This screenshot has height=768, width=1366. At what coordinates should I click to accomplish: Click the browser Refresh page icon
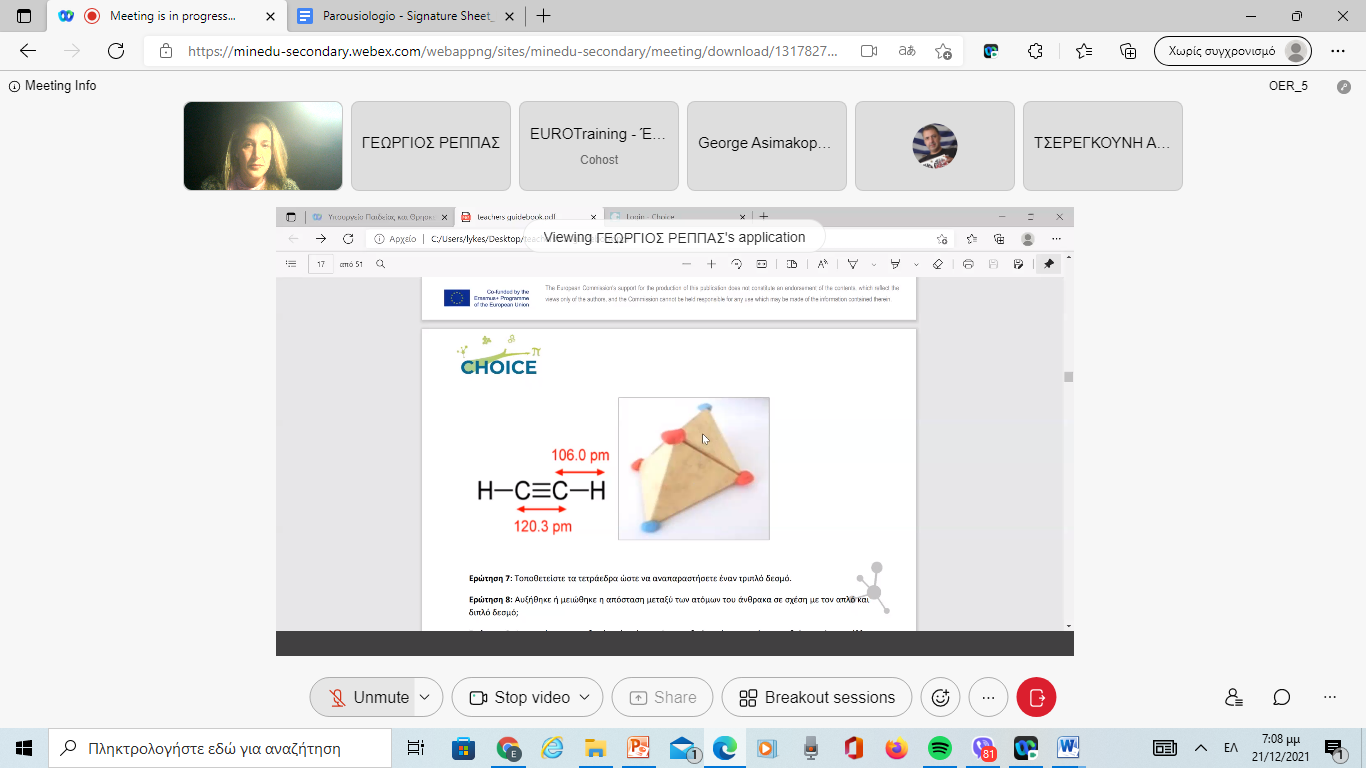click(x=115, y=51)
